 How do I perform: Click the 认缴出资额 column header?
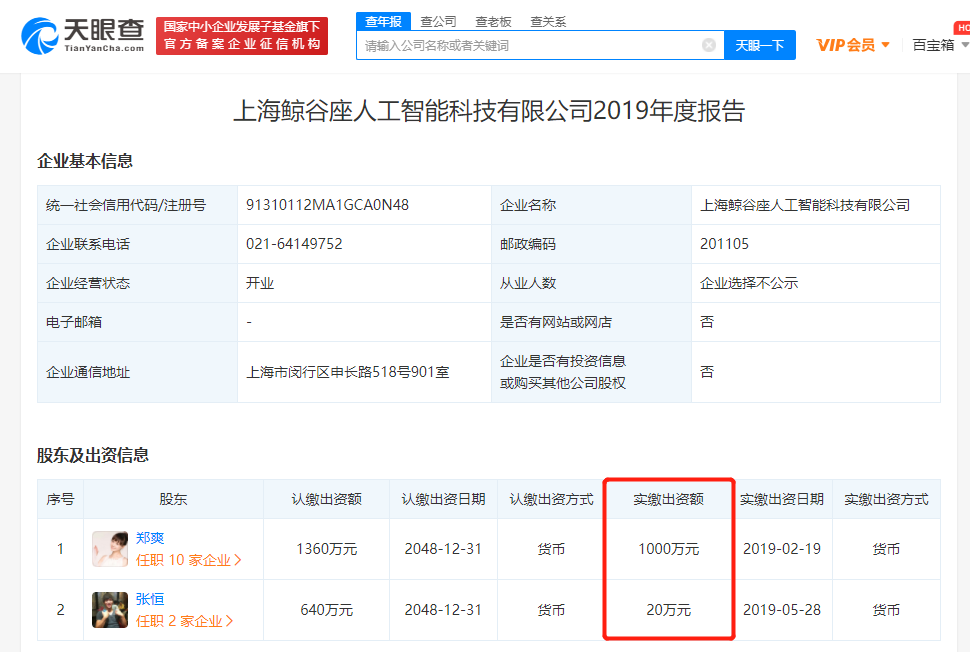coord(327,499)
